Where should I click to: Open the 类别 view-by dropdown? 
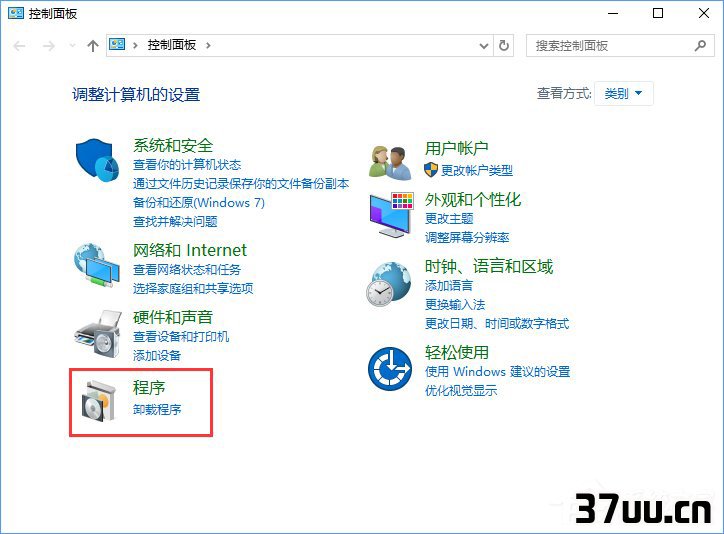point(624,94)
